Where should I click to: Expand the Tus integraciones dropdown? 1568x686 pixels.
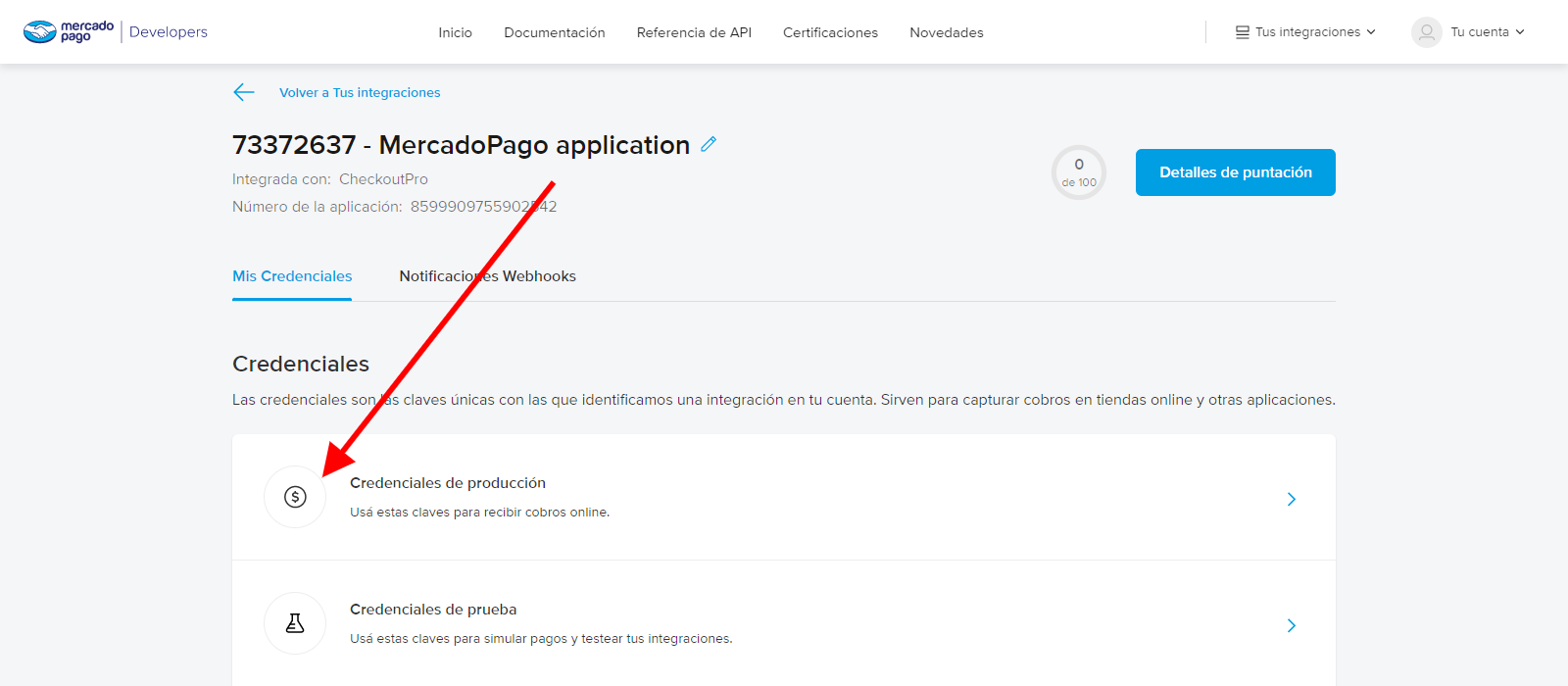coord(1307,32)
